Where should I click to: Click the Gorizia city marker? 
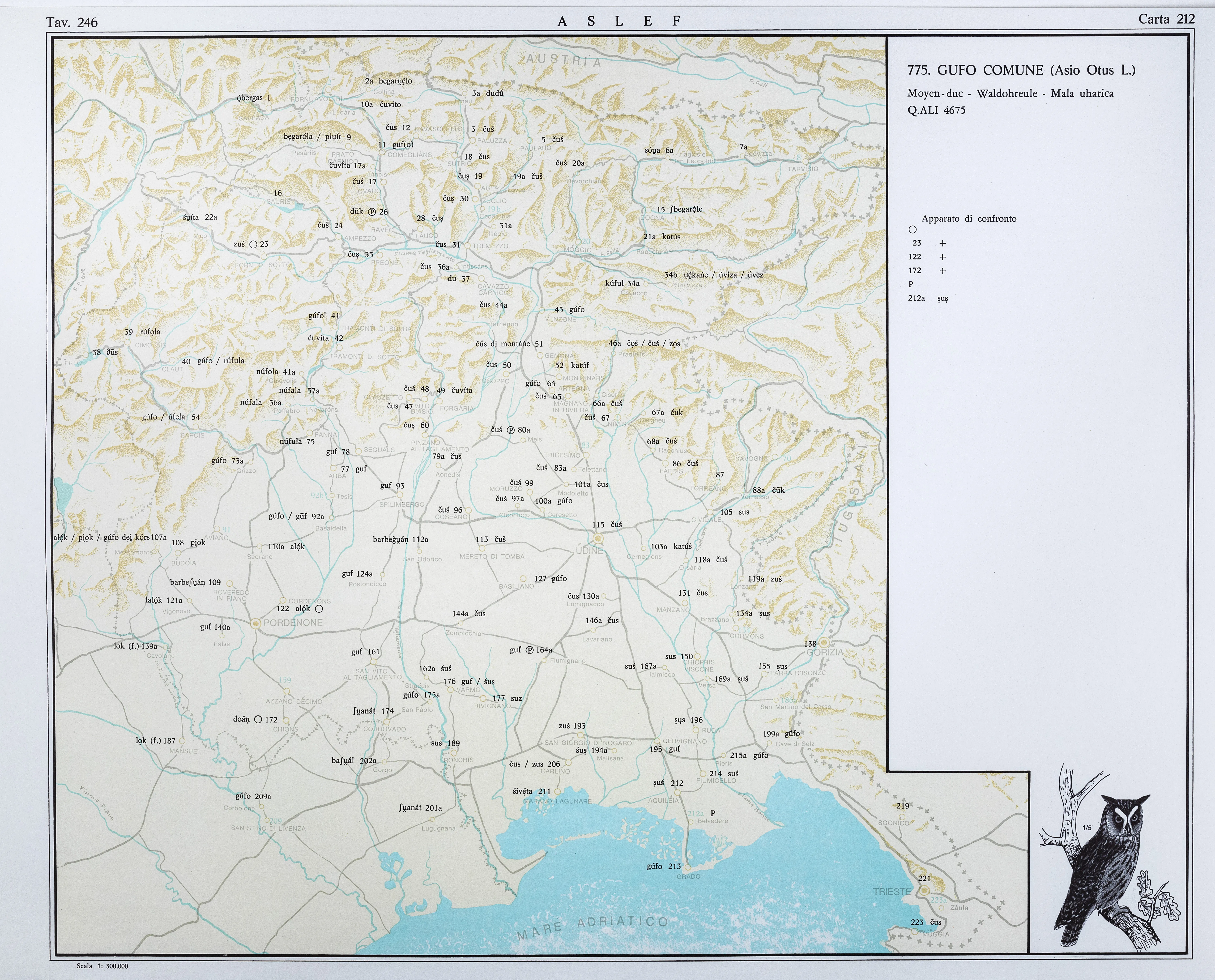(x=824, y=642)
